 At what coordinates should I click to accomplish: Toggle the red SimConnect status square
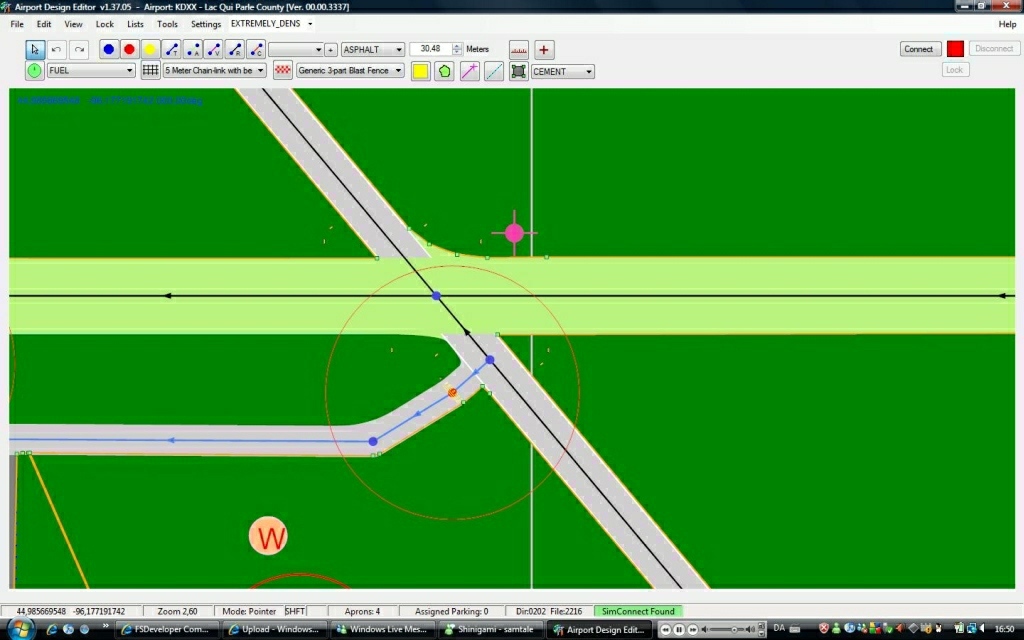coord(955,49)
